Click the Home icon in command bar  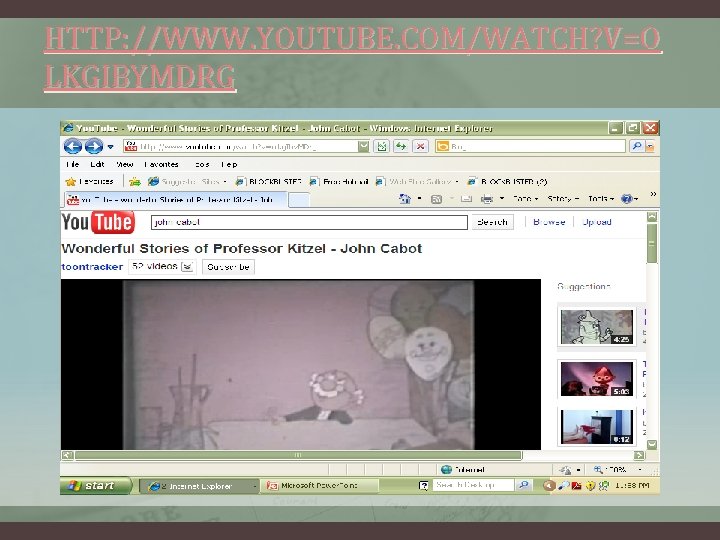pos(405,199)
